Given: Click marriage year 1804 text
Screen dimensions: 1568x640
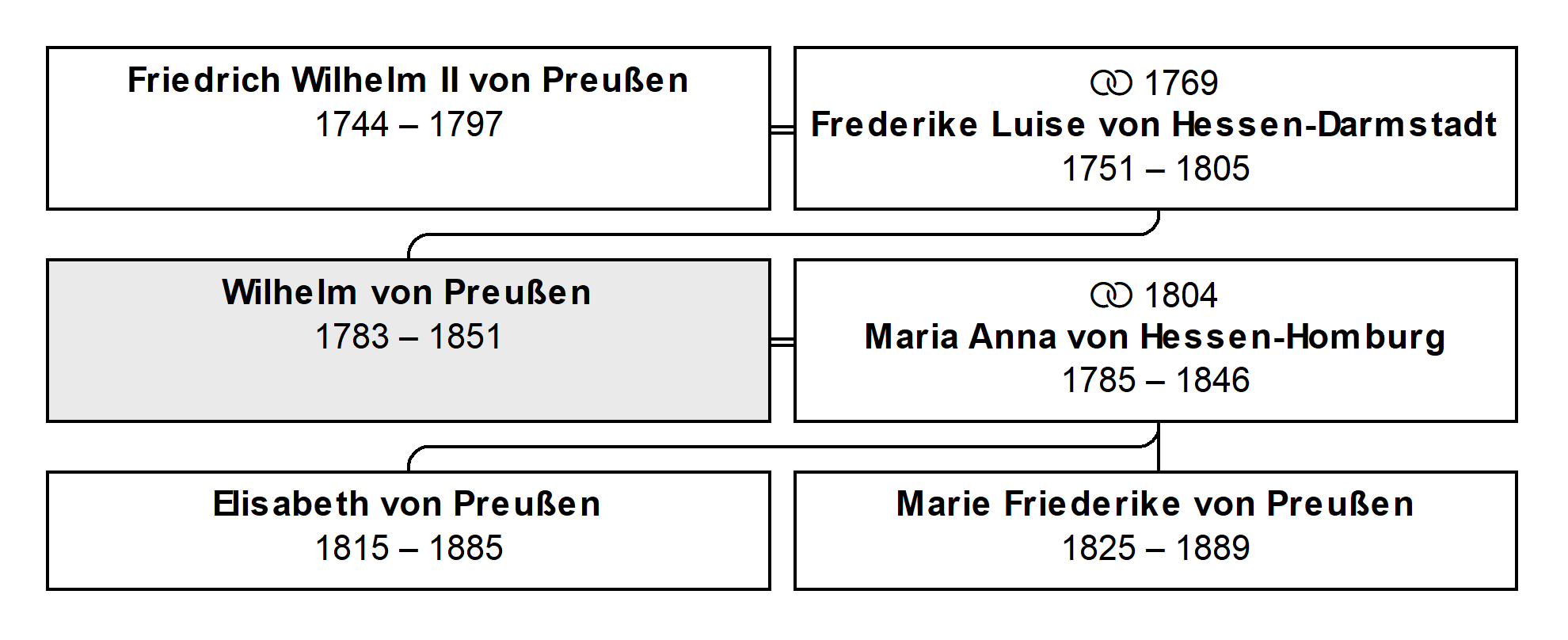Looking at the screenshot, I should [x=1181, y=295].
